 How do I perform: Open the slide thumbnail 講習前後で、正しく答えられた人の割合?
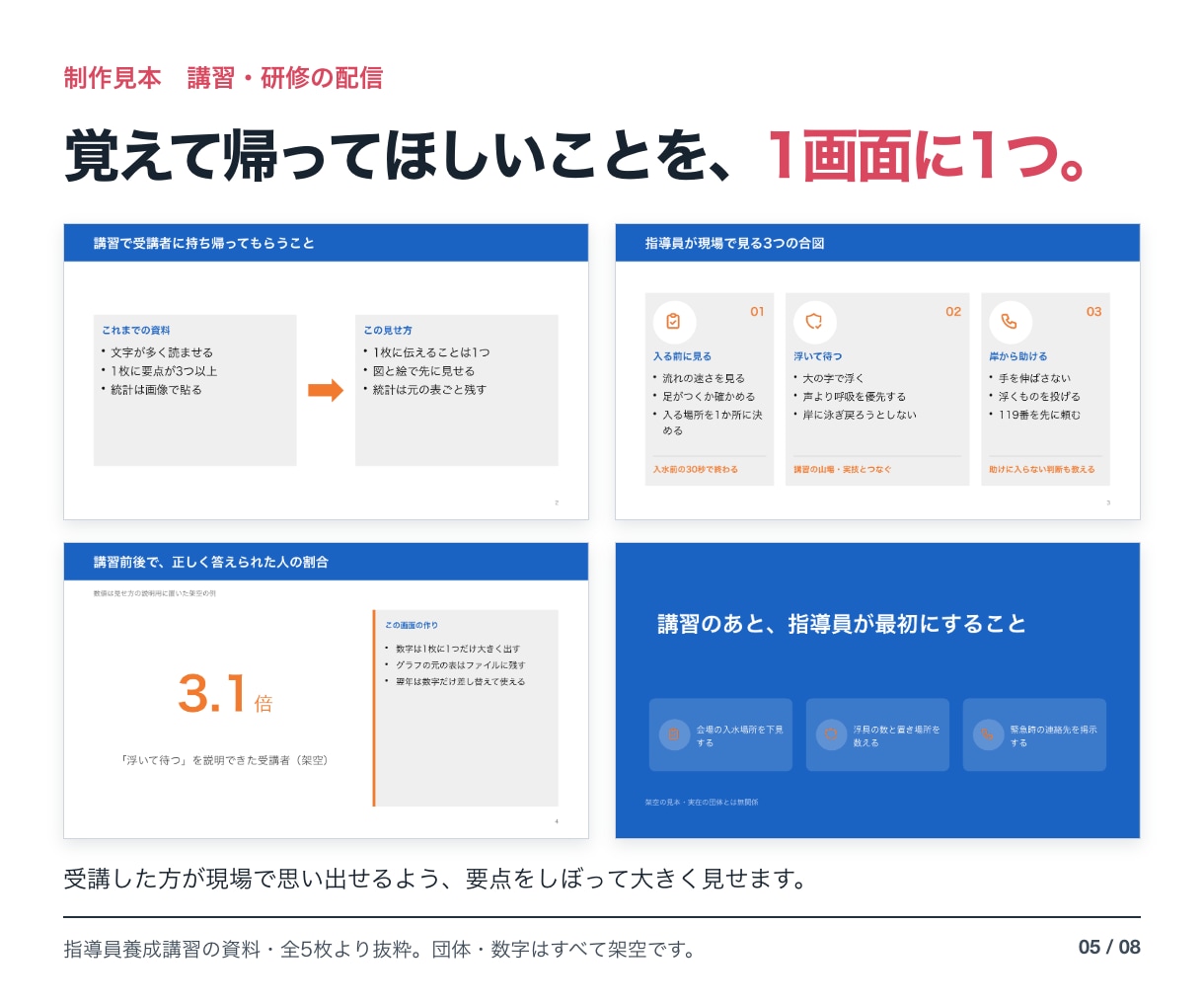(x=326, y=690)
